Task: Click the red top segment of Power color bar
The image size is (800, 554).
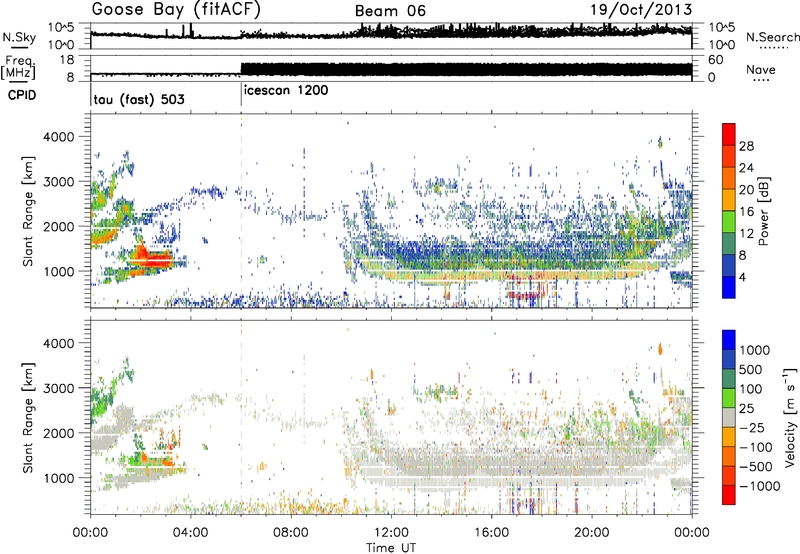Action: click(x=729, y=134)
